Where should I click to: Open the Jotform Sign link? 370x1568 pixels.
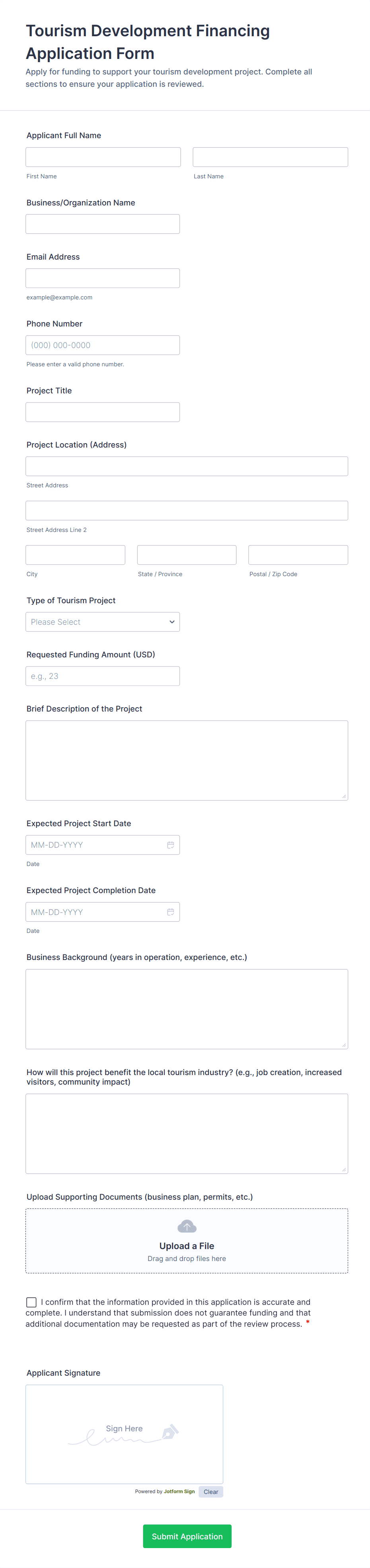coord(179,1491)
